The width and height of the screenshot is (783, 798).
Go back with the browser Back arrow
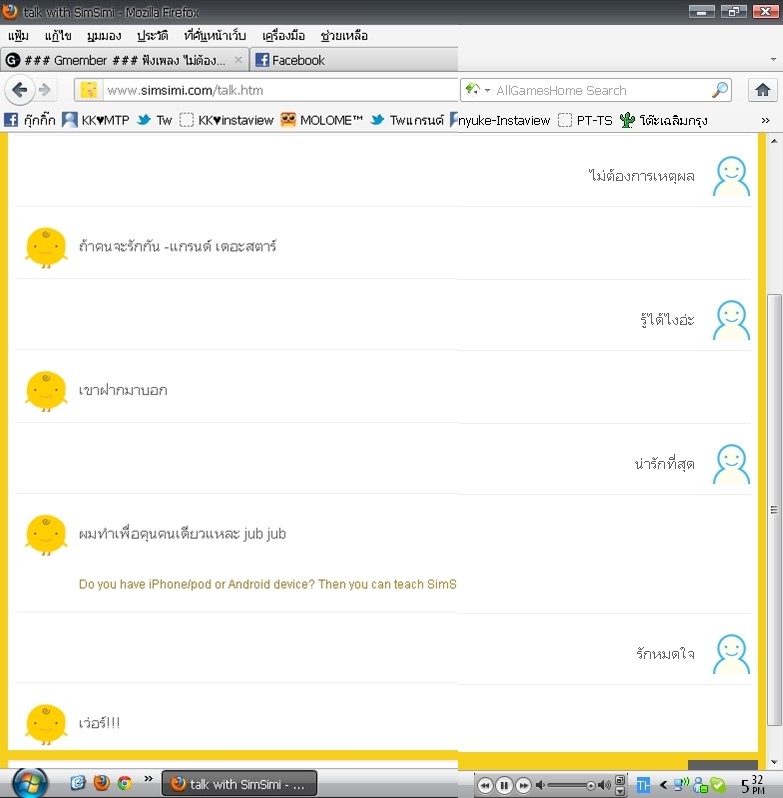(x=20, y=90)
